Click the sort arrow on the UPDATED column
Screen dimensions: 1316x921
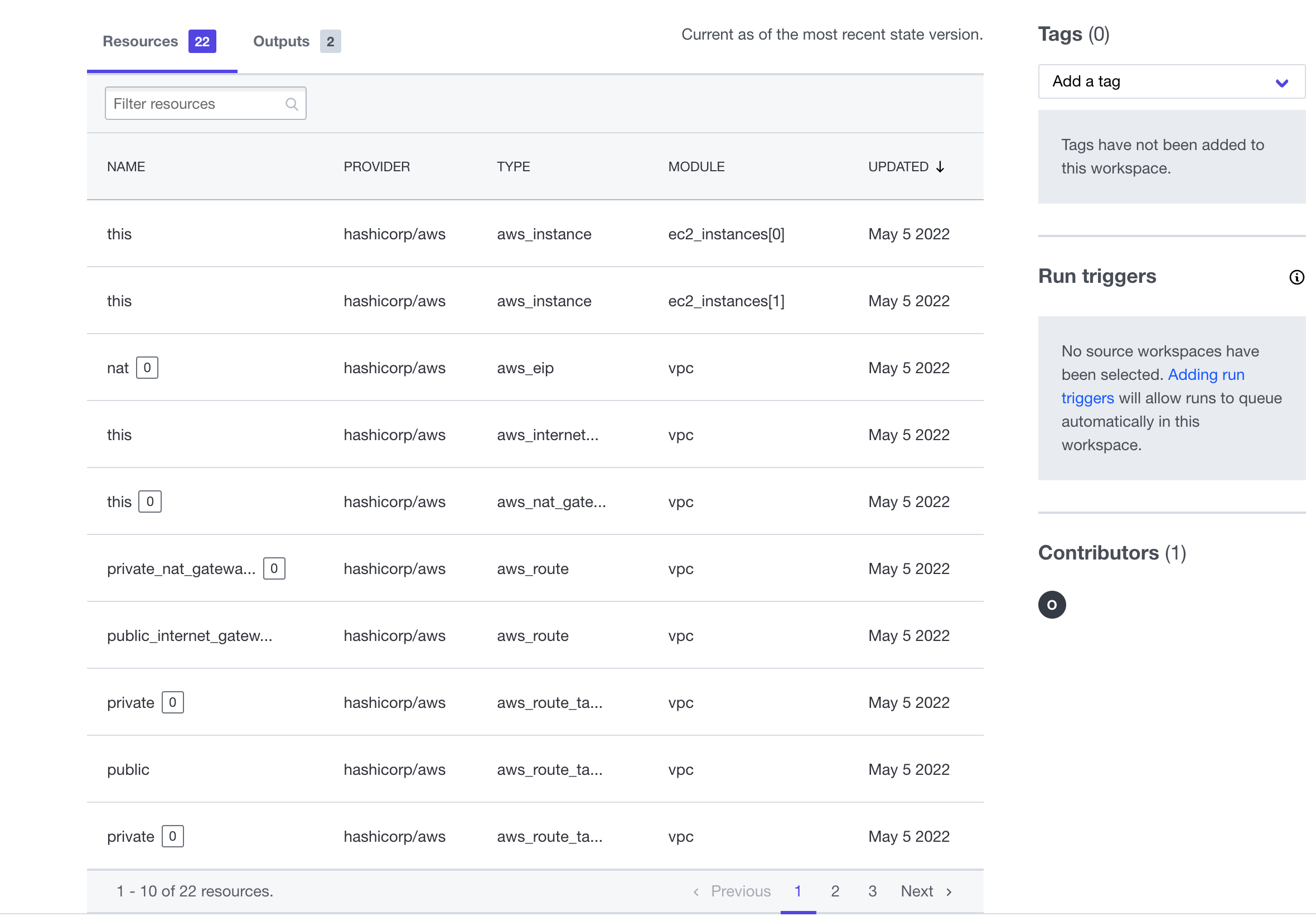[x=941, y=167]
